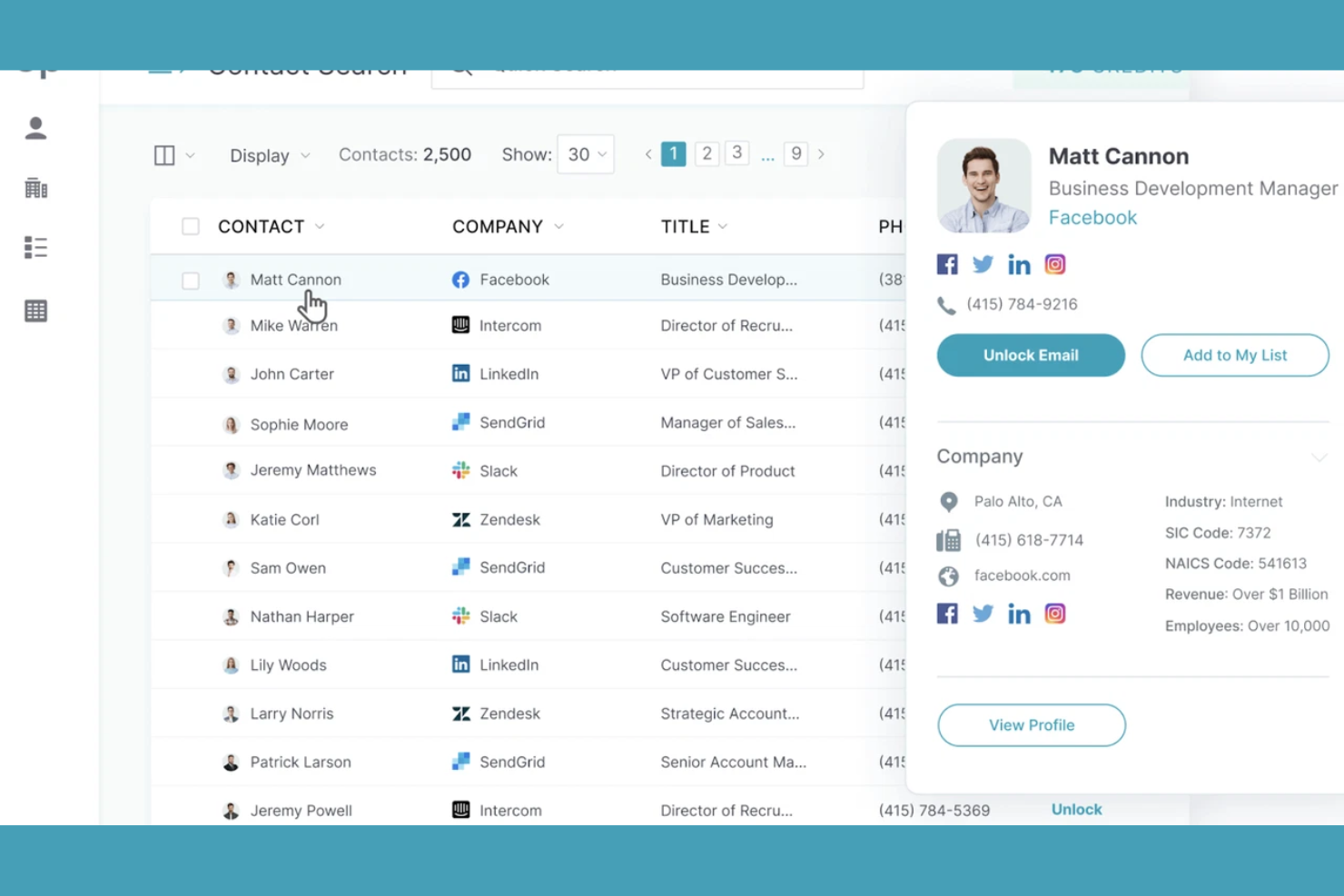Click Matt Cannon's Twitter icon under his name
Image resolution: width=1344 pixels, height=896 pixels.
click(983, 264)
